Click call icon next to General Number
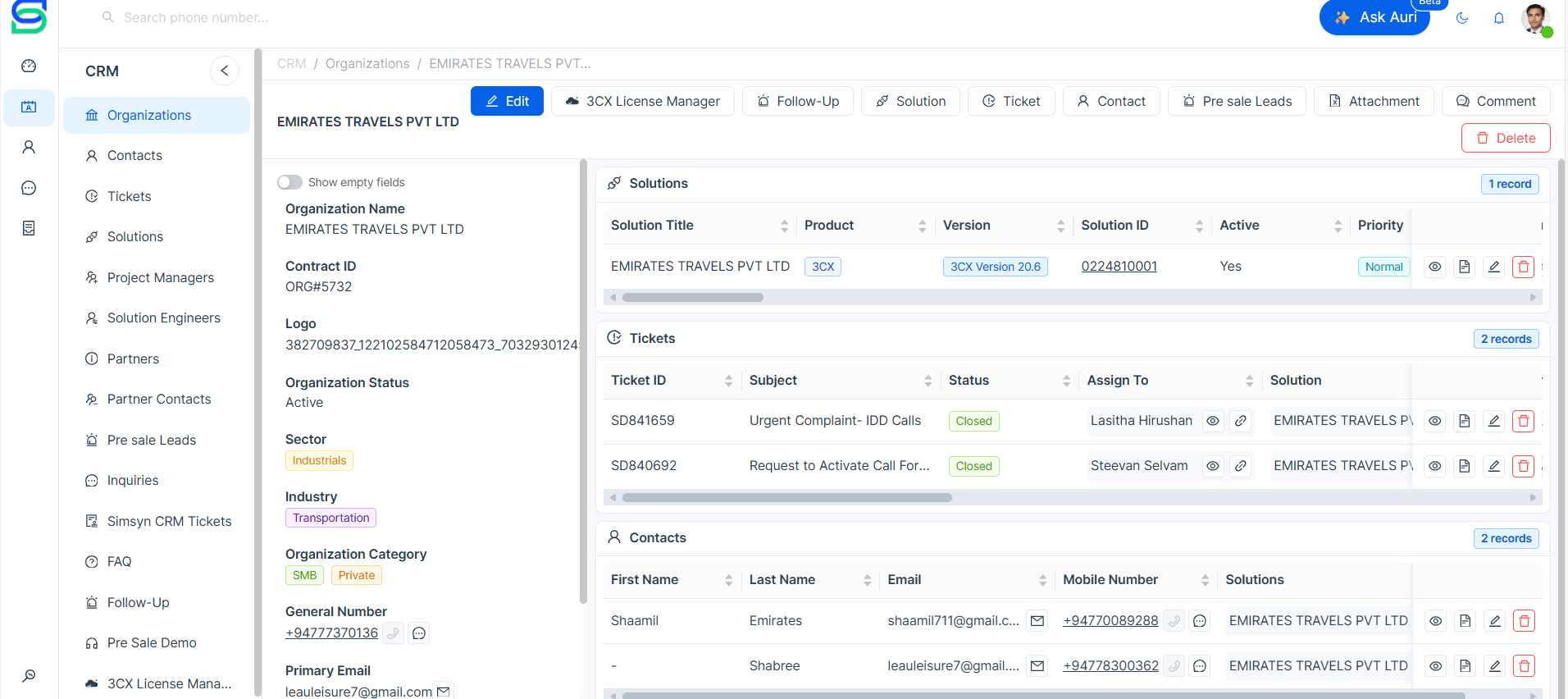The width and height of the screenshot is (1568, 699). [x=393, y=633]
